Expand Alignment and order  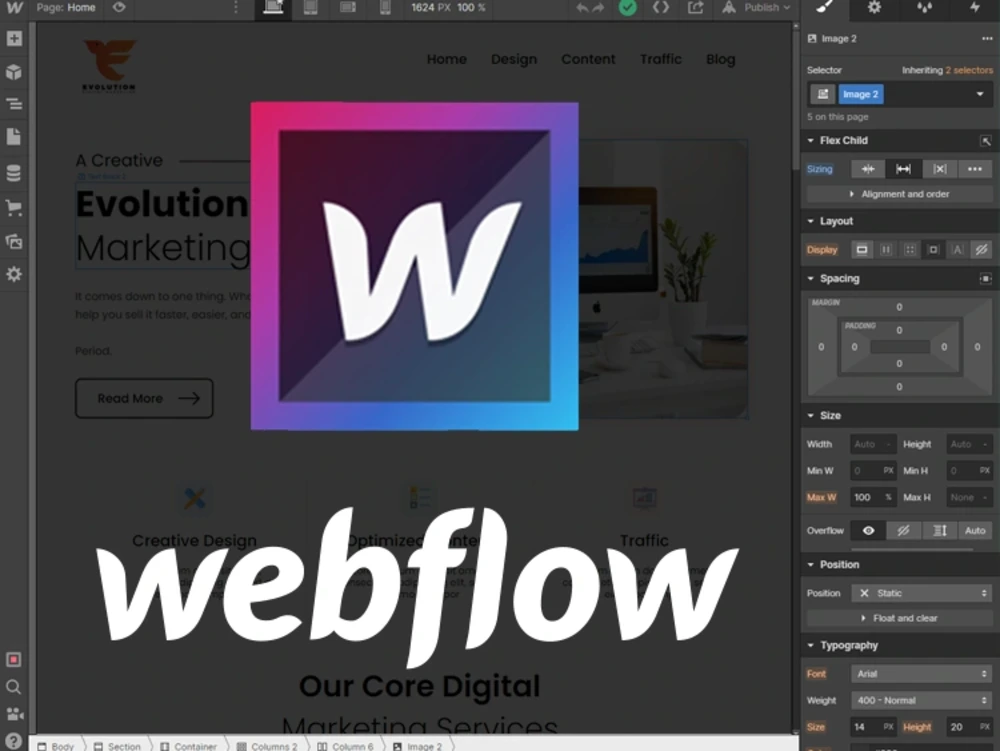tap(899, 194)
